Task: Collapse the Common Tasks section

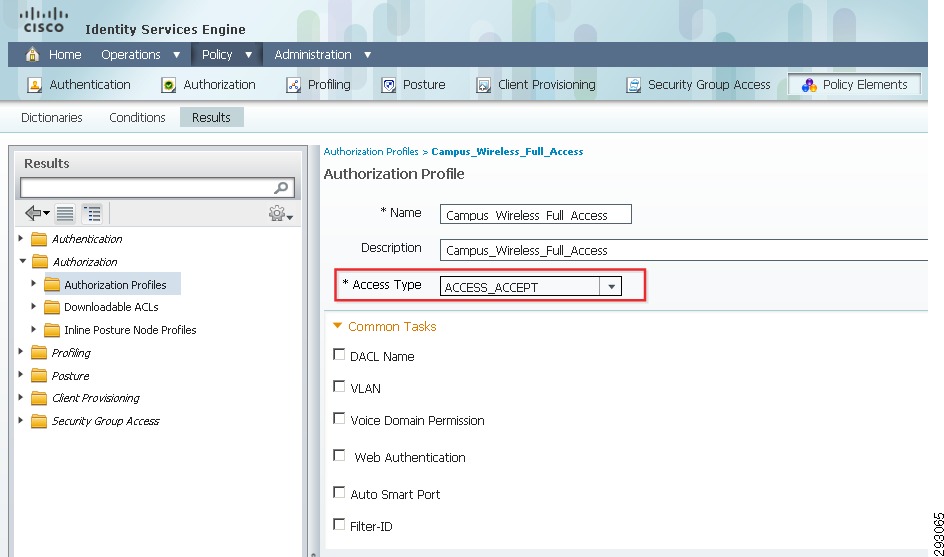Action: [338, 326]
